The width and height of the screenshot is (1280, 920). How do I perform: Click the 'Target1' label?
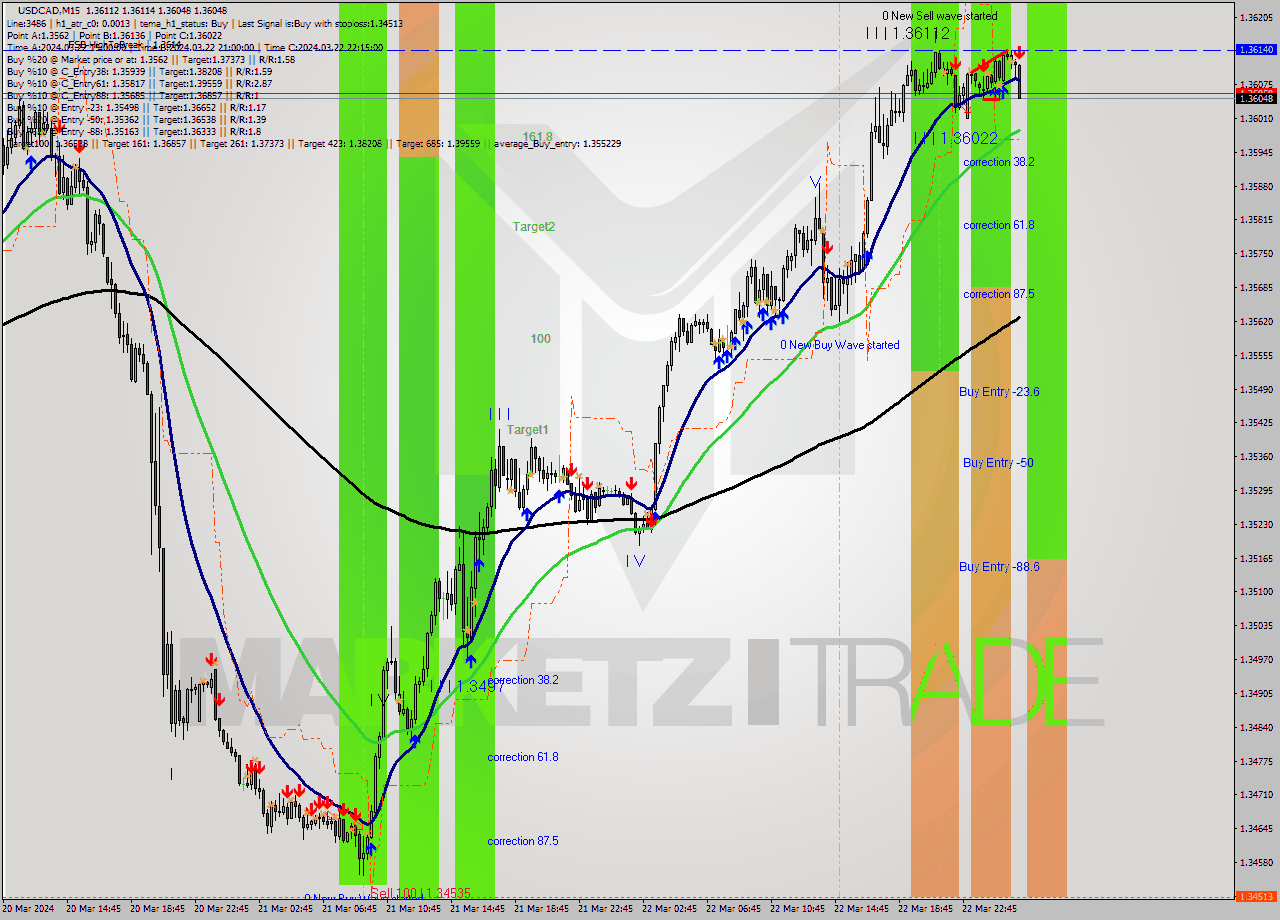click(x=527, y=430)
